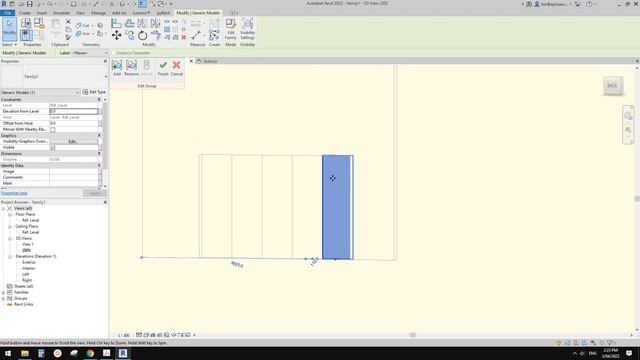Click the Measure tool icon
Screen dimensions: 640x360
click(x=196, y=36)
